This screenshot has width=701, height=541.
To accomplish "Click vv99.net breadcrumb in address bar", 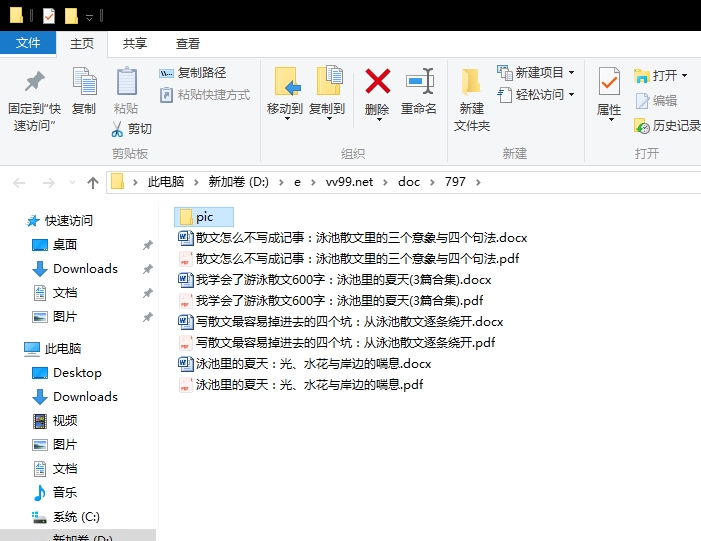I will point(349,182).
